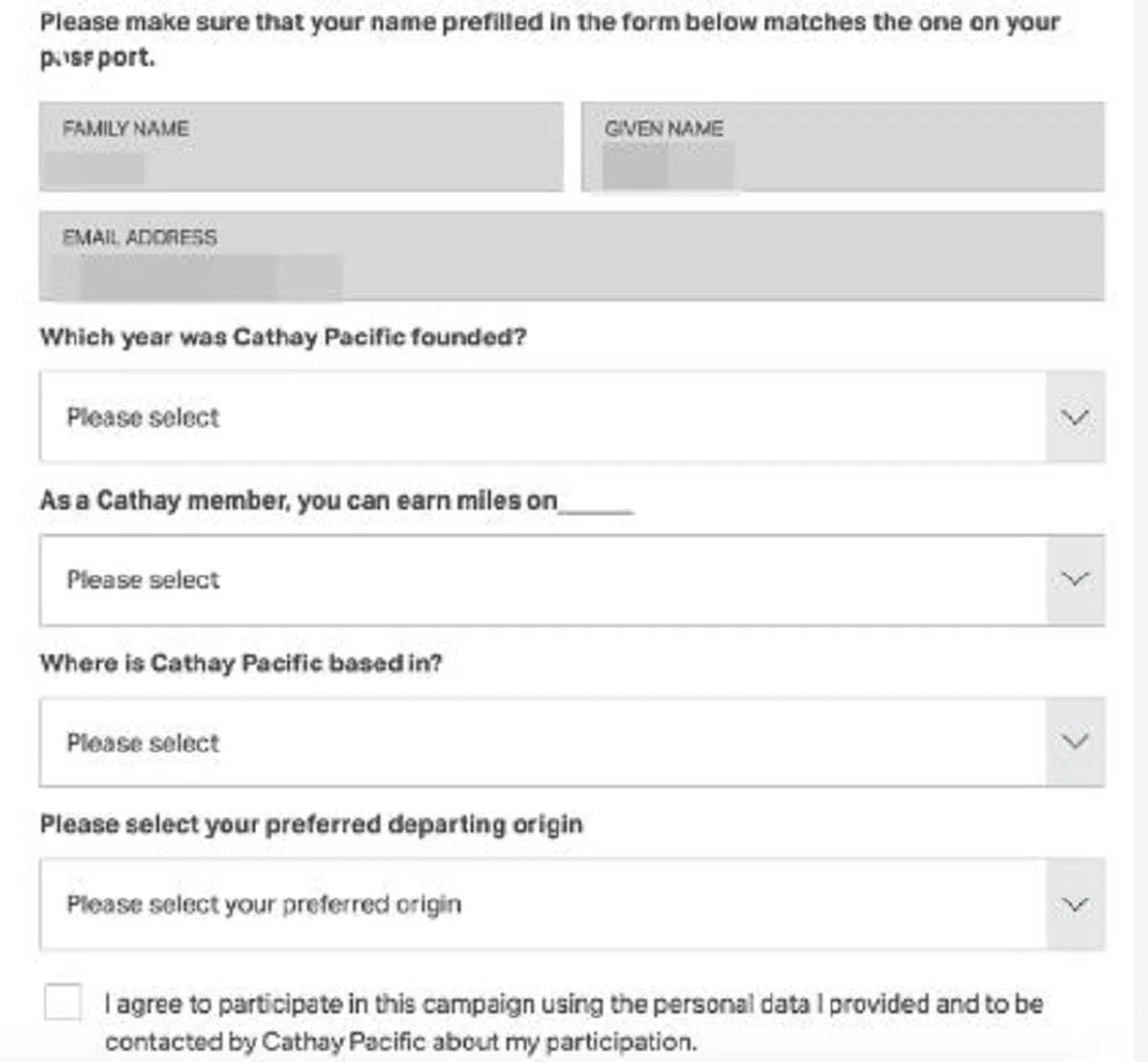Screen dimensions: 1148x1062
Task: Click the chevron arrow for based-in question
Action: click(x=1075, y=742)
